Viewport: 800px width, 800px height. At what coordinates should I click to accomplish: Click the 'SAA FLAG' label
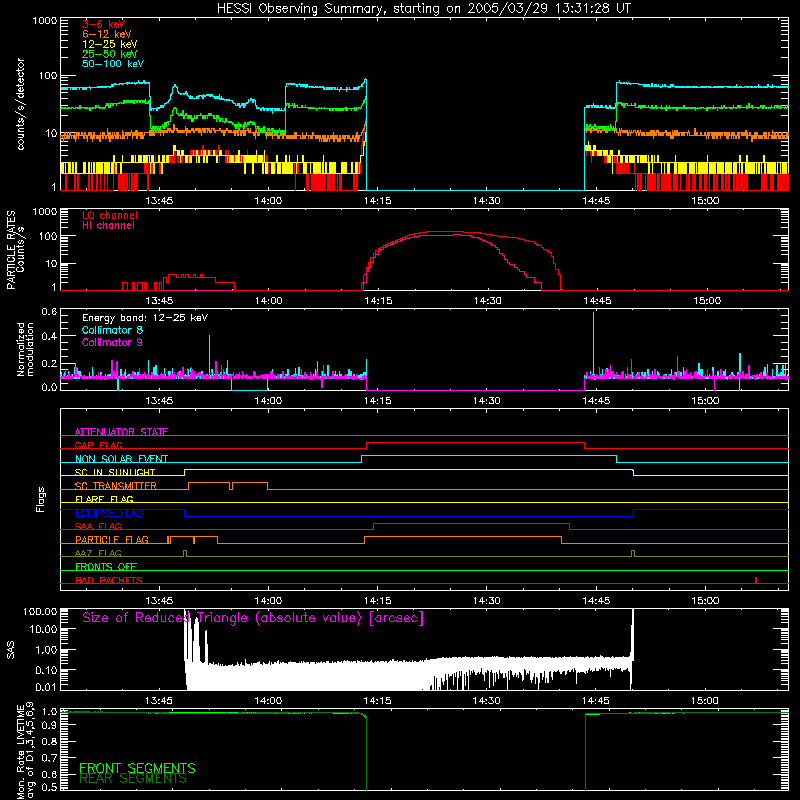tap(98, 526)
